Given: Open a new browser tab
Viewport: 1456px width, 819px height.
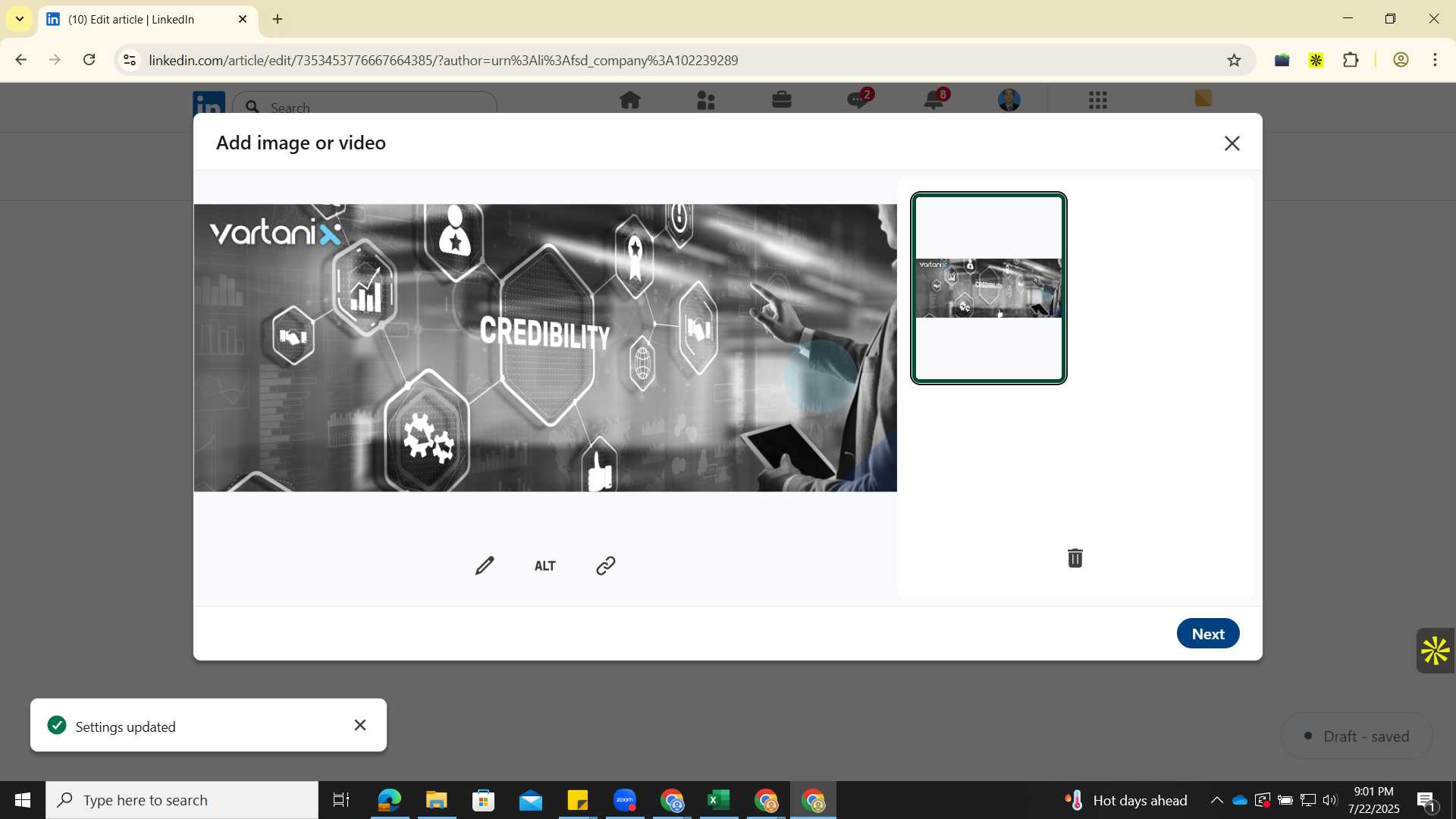Looking at the screenshot, I should click(x=278, y=19).
